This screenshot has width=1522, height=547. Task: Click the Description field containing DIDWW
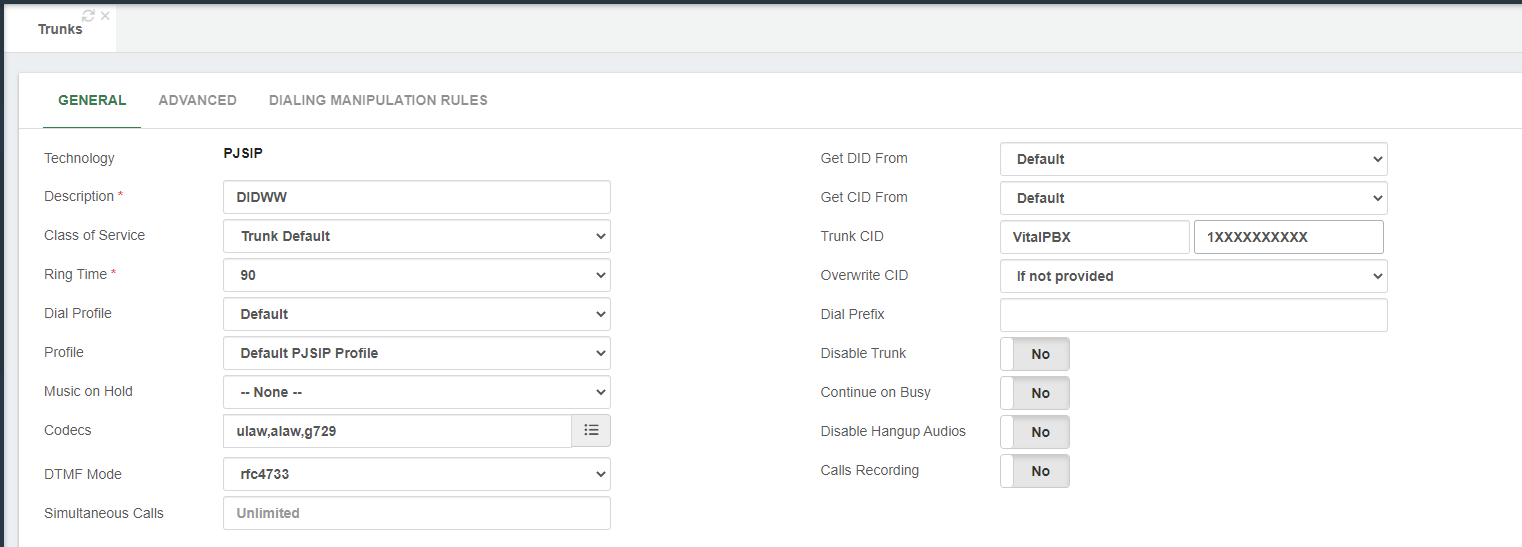tap(416, 197)
